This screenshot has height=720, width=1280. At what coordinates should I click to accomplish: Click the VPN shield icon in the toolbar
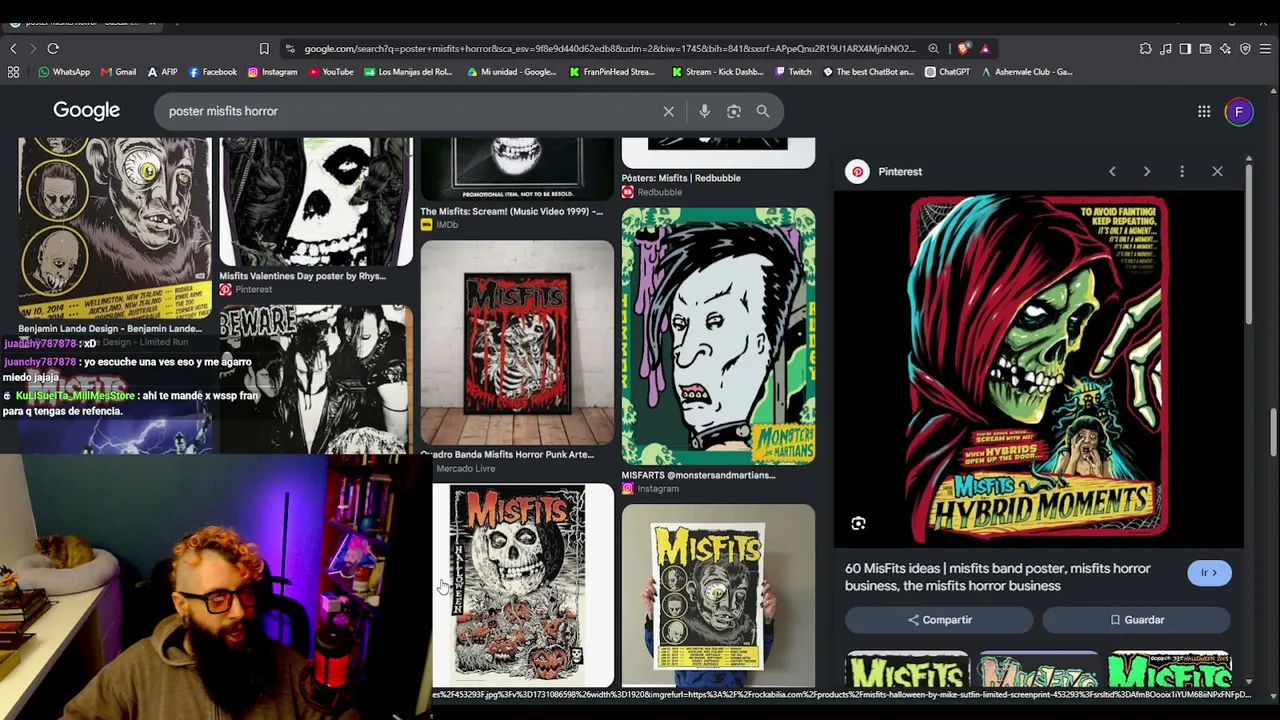pos(1245,48)
